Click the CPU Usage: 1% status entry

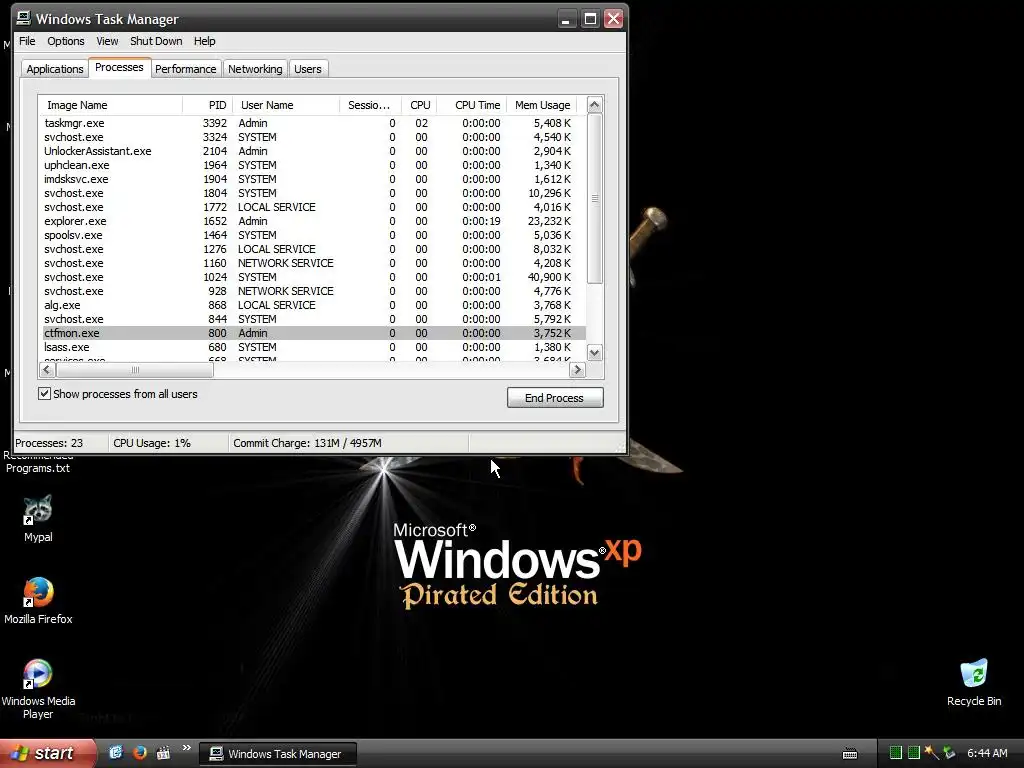168,443
